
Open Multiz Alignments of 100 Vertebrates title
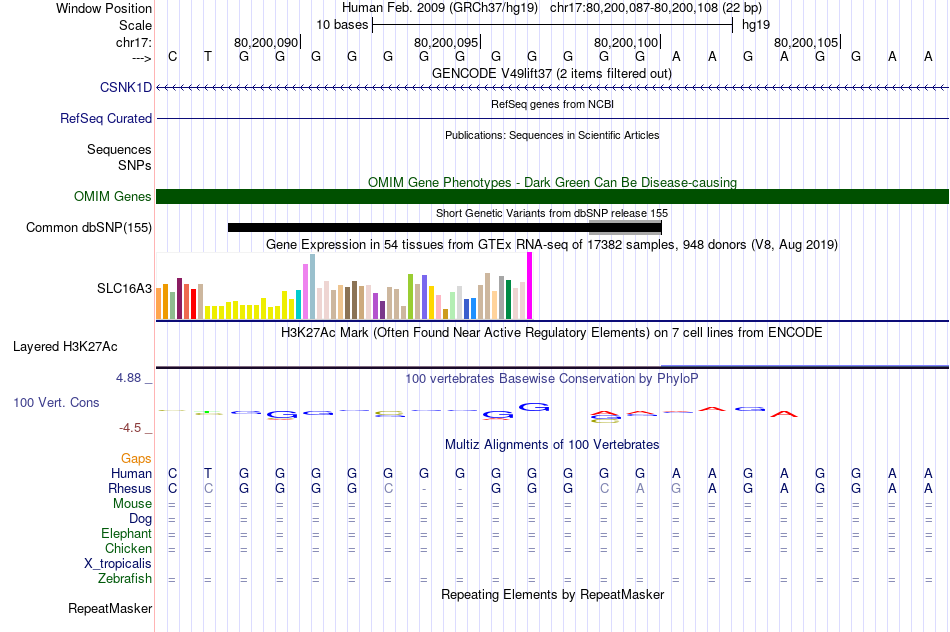(552, 445)
